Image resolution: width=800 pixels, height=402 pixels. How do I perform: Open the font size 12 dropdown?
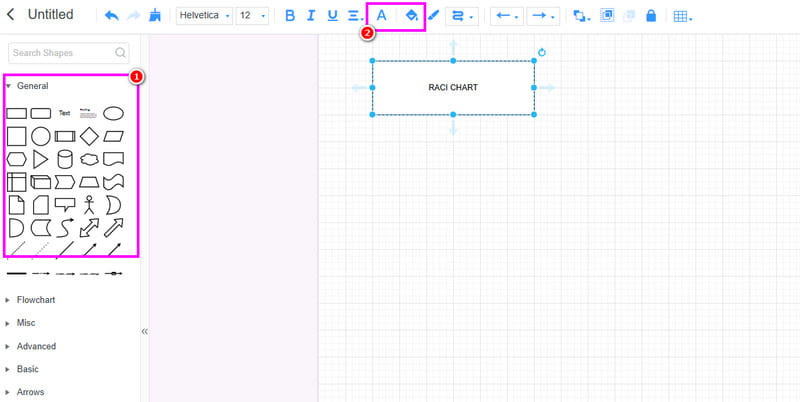(x=252, y=16)
